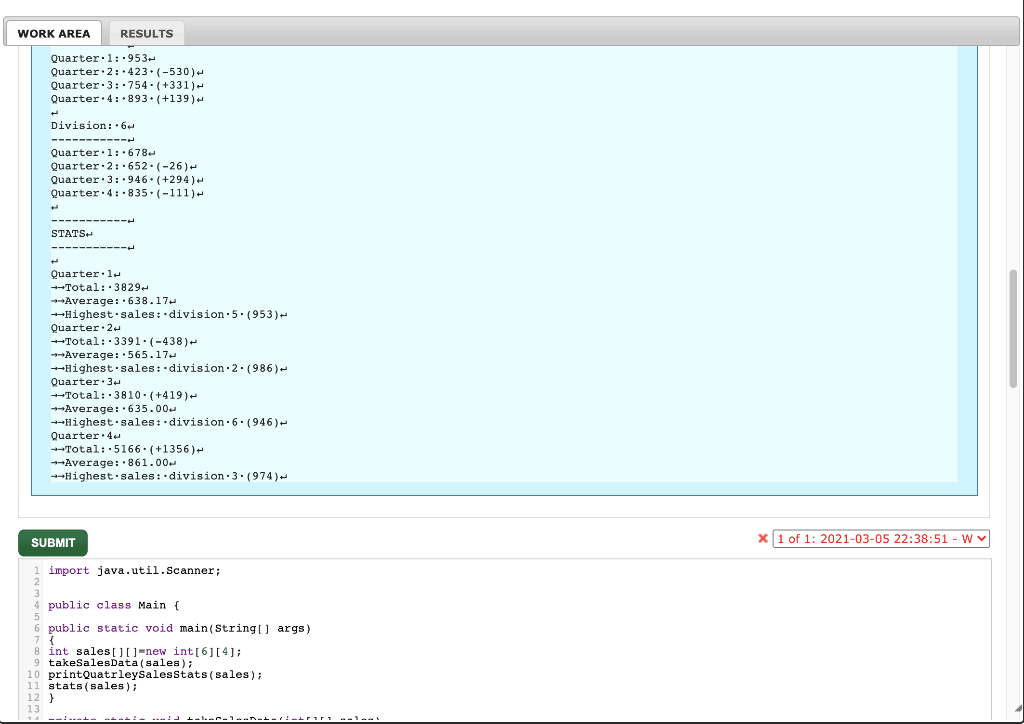This screenshot has width=1024, height=724.
Task: Click 'Quarter 4: 893 (+139)' output line
Action: (127, 99)
